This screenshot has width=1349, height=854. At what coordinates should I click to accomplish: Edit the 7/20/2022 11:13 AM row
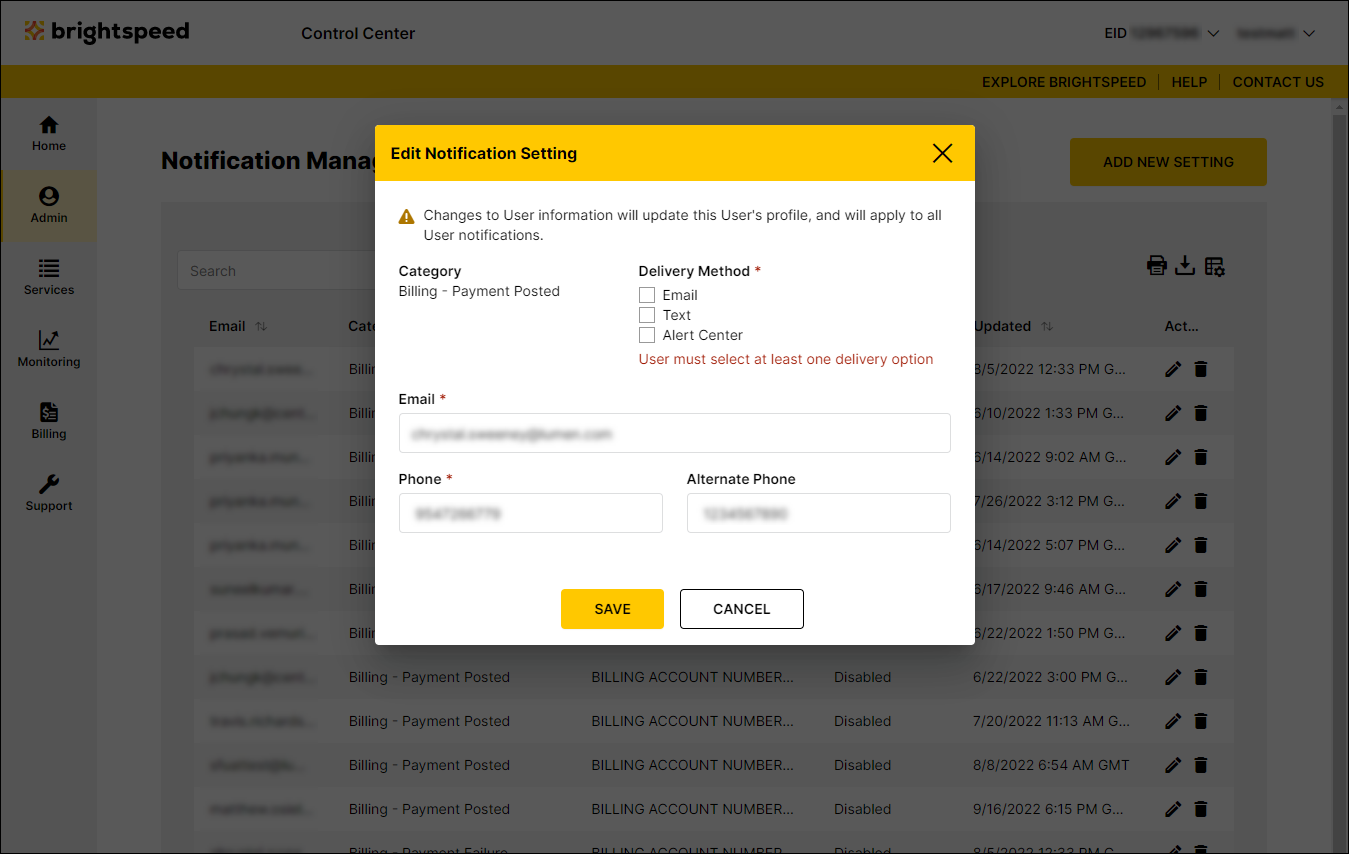(1173, 721)
